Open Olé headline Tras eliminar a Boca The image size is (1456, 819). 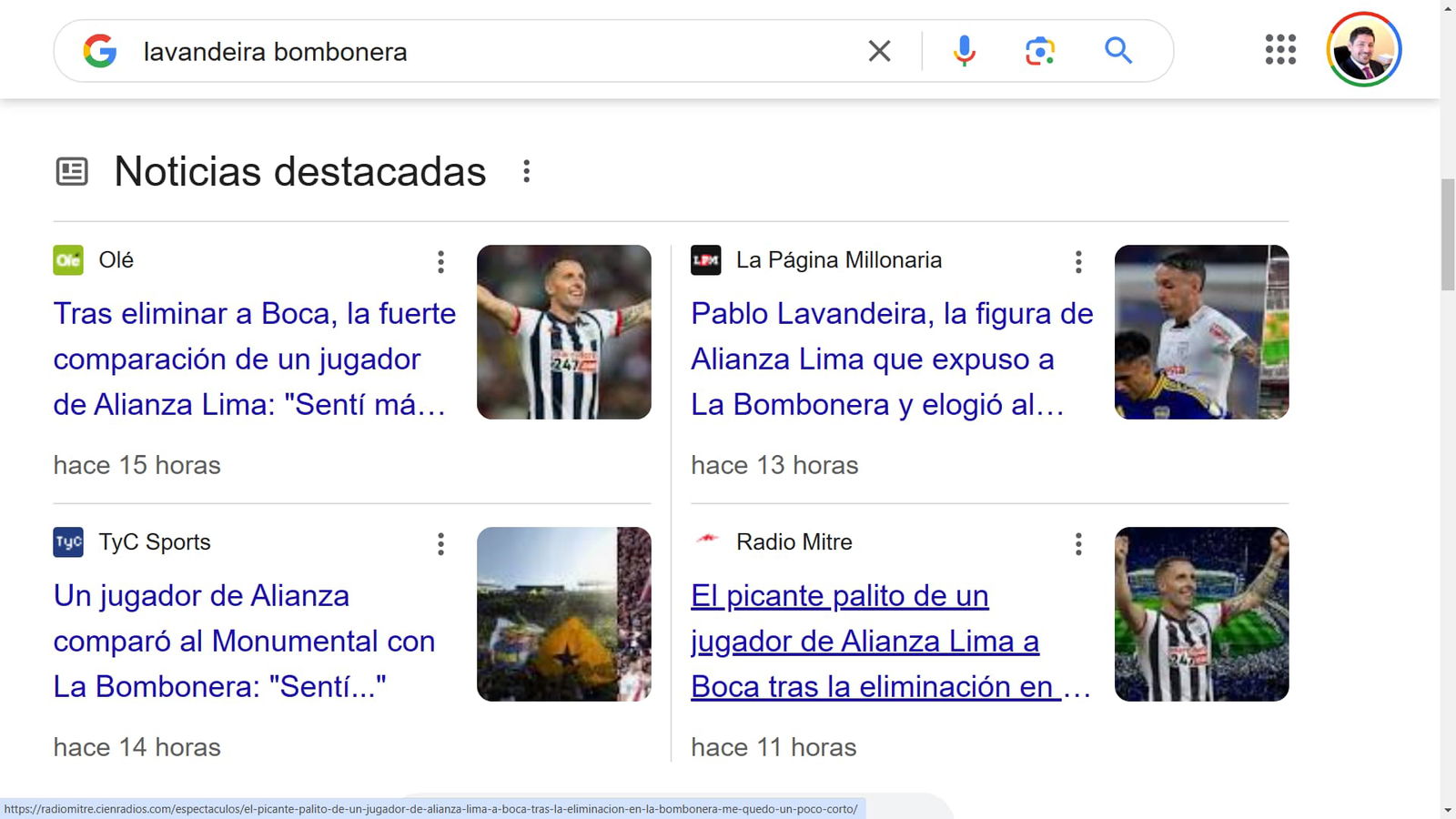[255, 359]
